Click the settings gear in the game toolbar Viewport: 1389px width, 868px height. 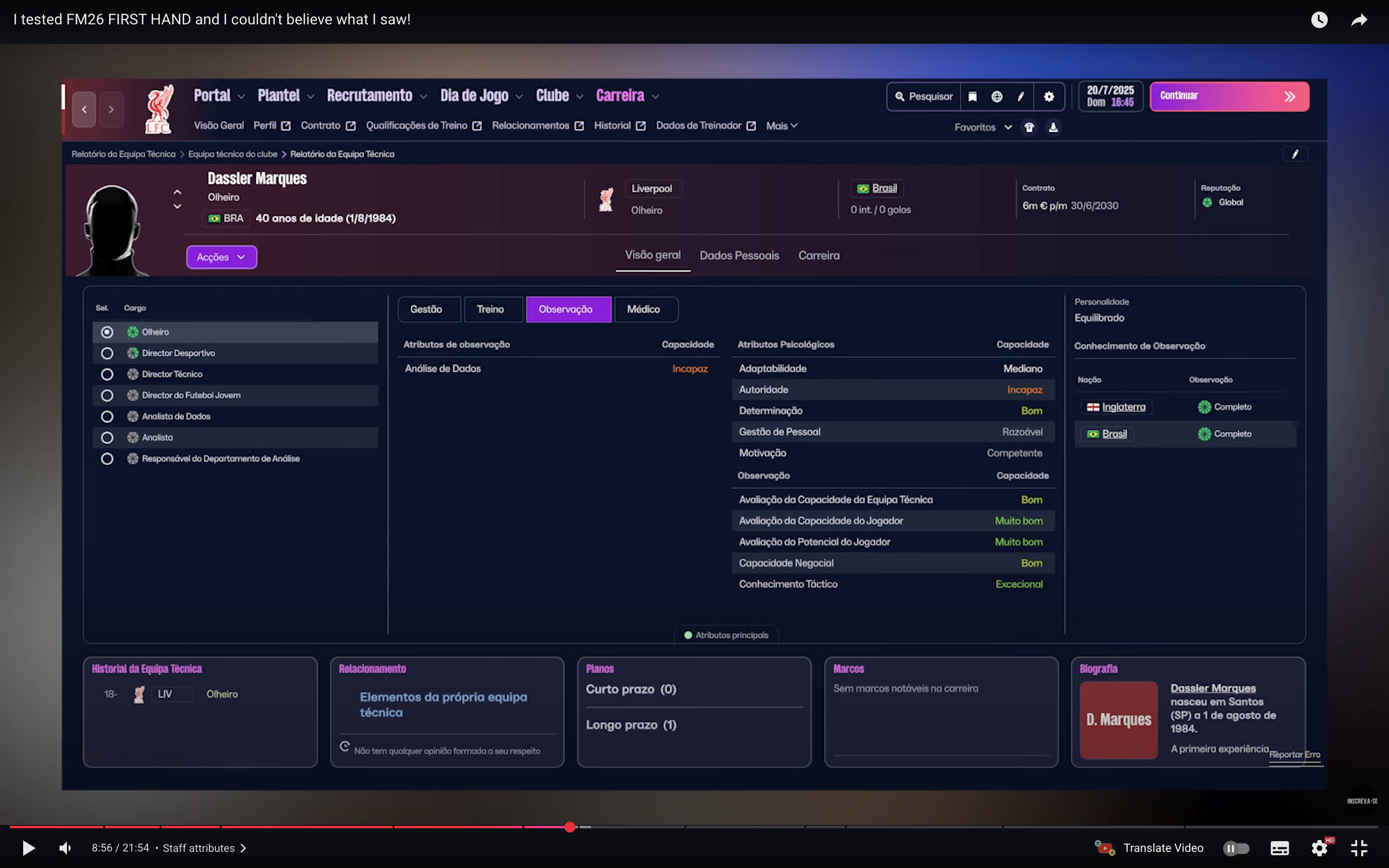(1049, 96)
